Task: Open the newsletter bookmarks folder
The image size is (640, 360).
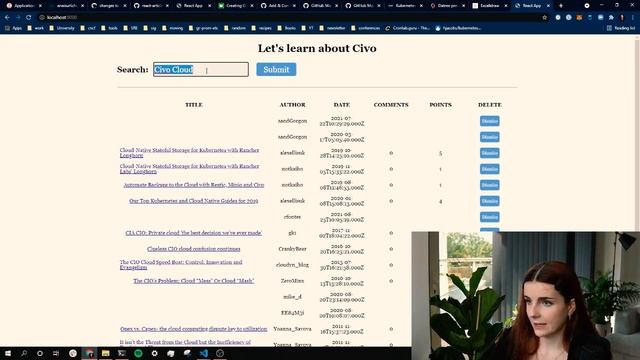Action: point(333,28)
